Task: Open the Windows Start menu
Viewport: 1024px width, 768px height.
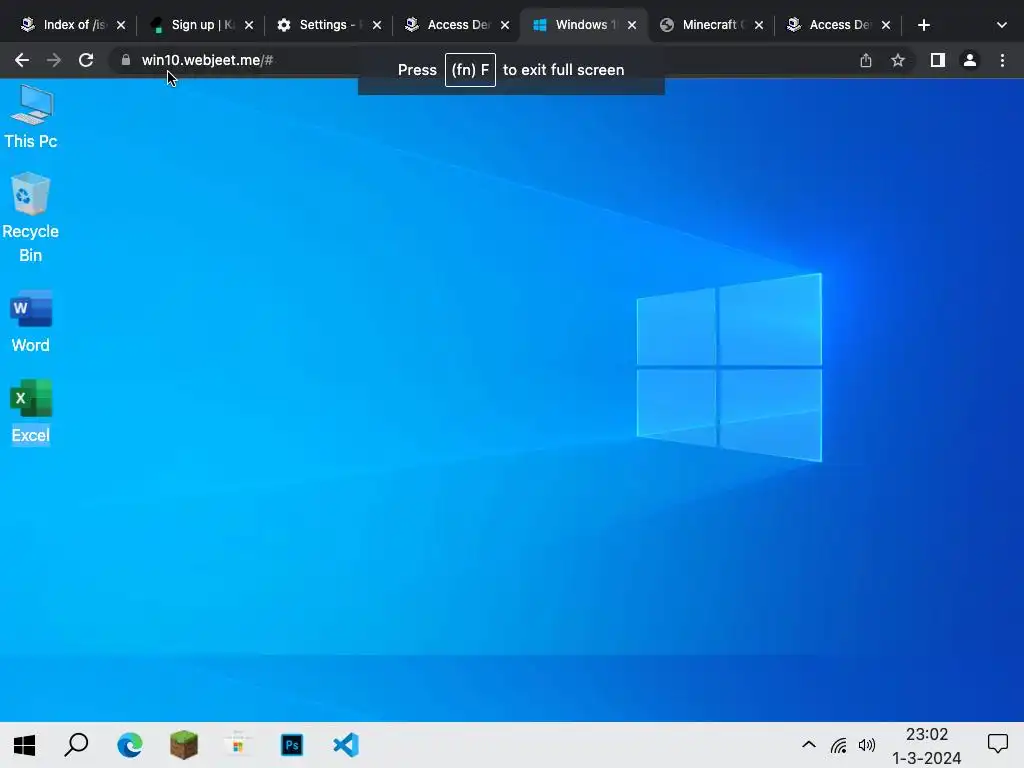Action: 24,744
